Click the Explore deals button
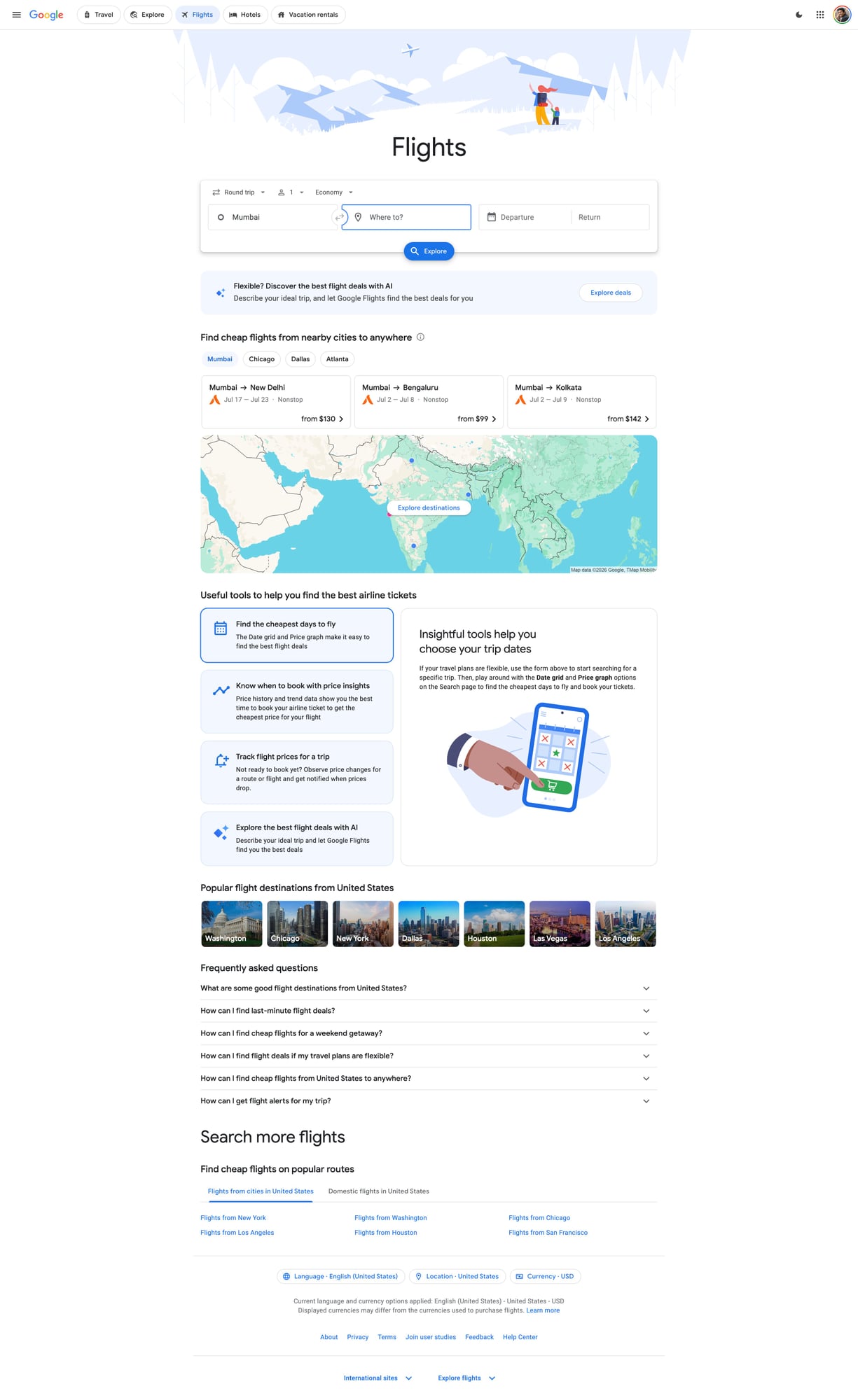The image size is (858, 1400). point(610,293)
